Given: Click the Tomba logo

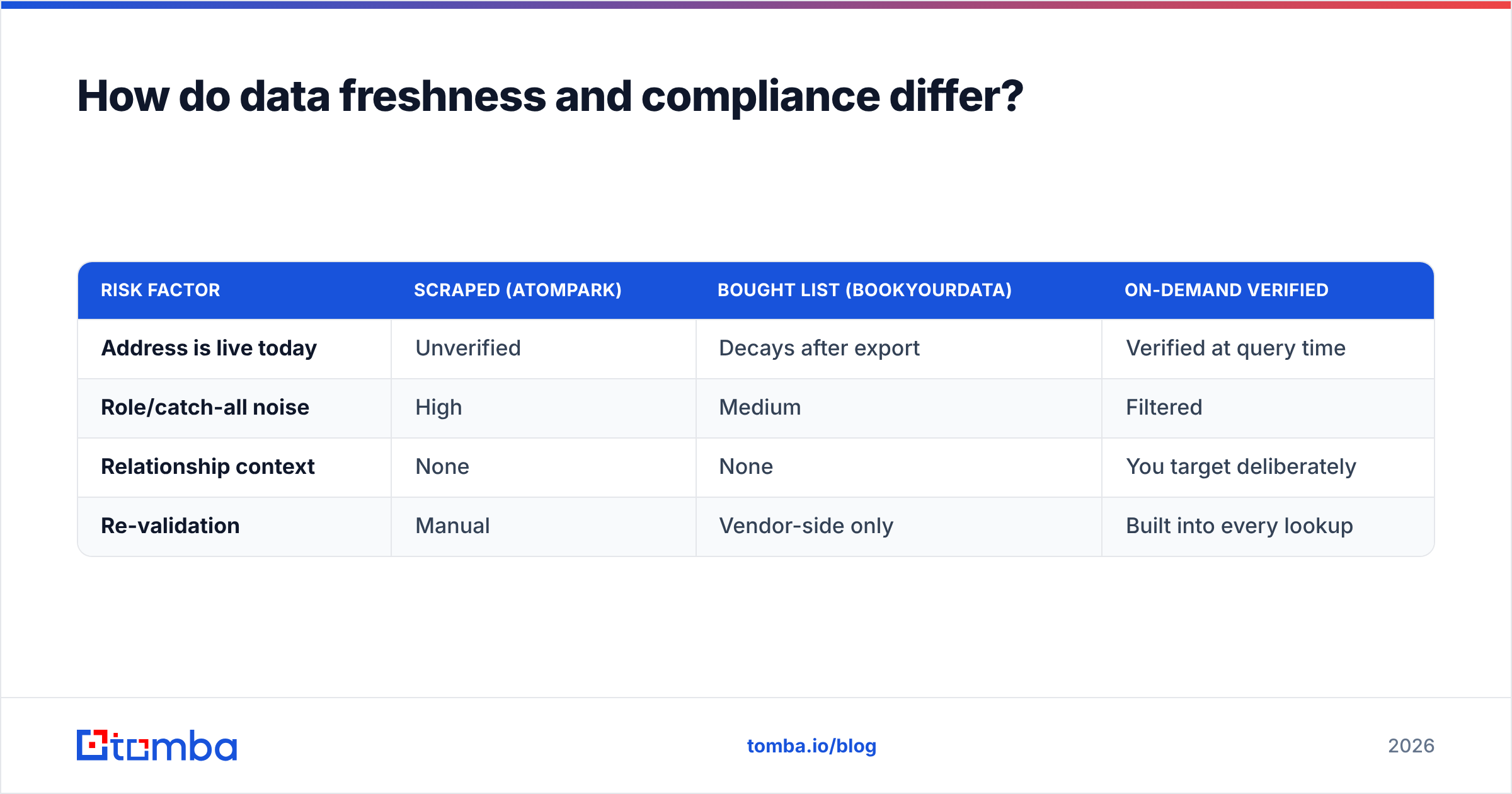Looking at the screenshot, I should (157, 745).
